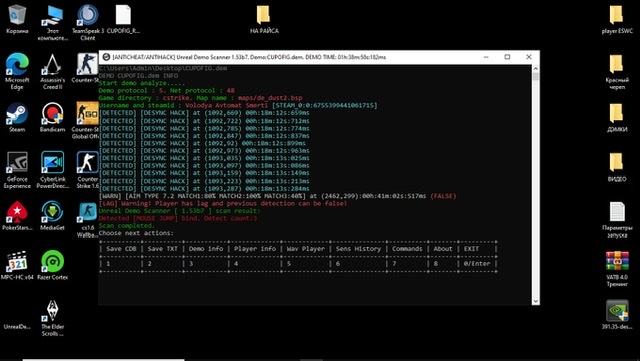Click the EXIT option in console
The image size is (640, 361).
[x=471, y=249]
